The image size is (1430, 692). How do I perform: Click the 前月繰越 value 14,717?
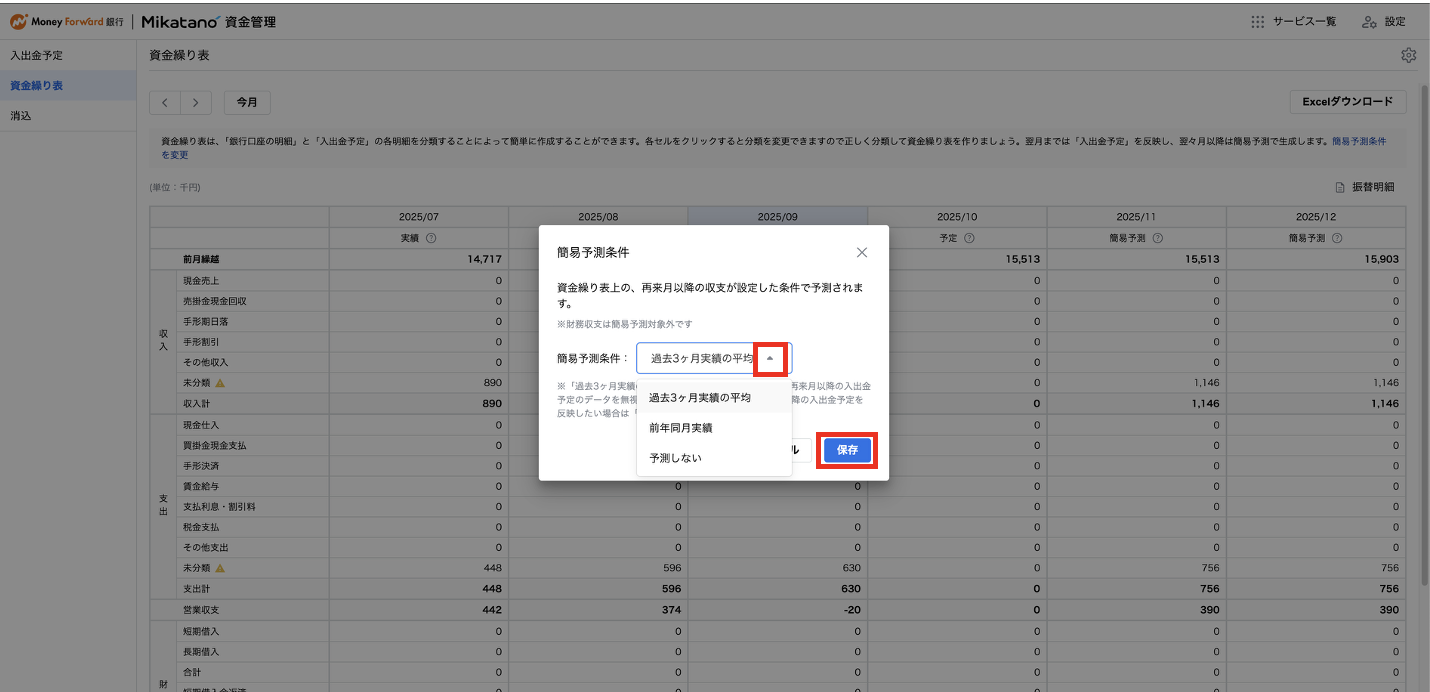pyautogui.click(x=418, y=259)
